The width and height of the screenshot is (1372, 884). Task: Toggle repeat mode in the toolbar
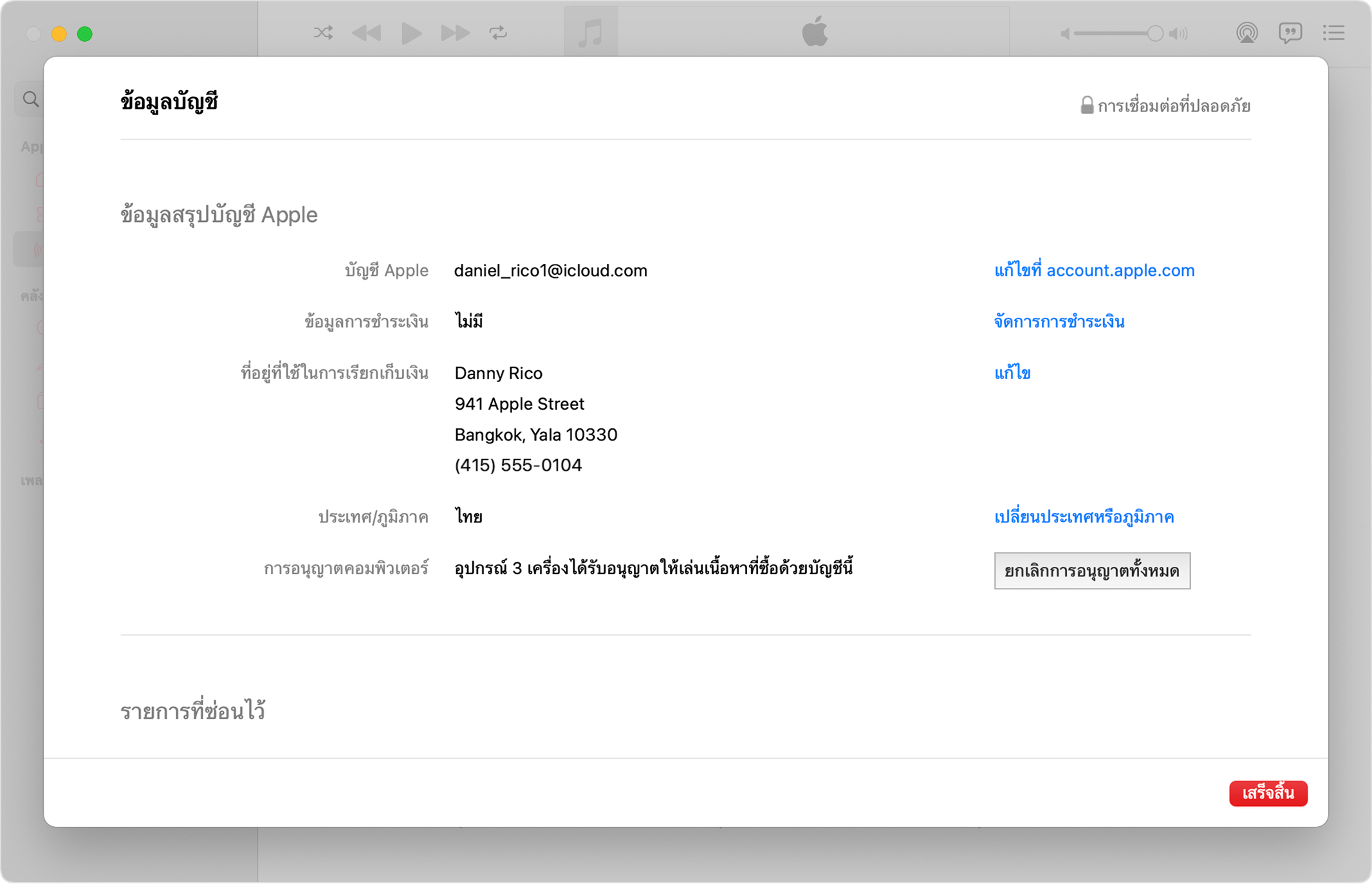point(498,33)
